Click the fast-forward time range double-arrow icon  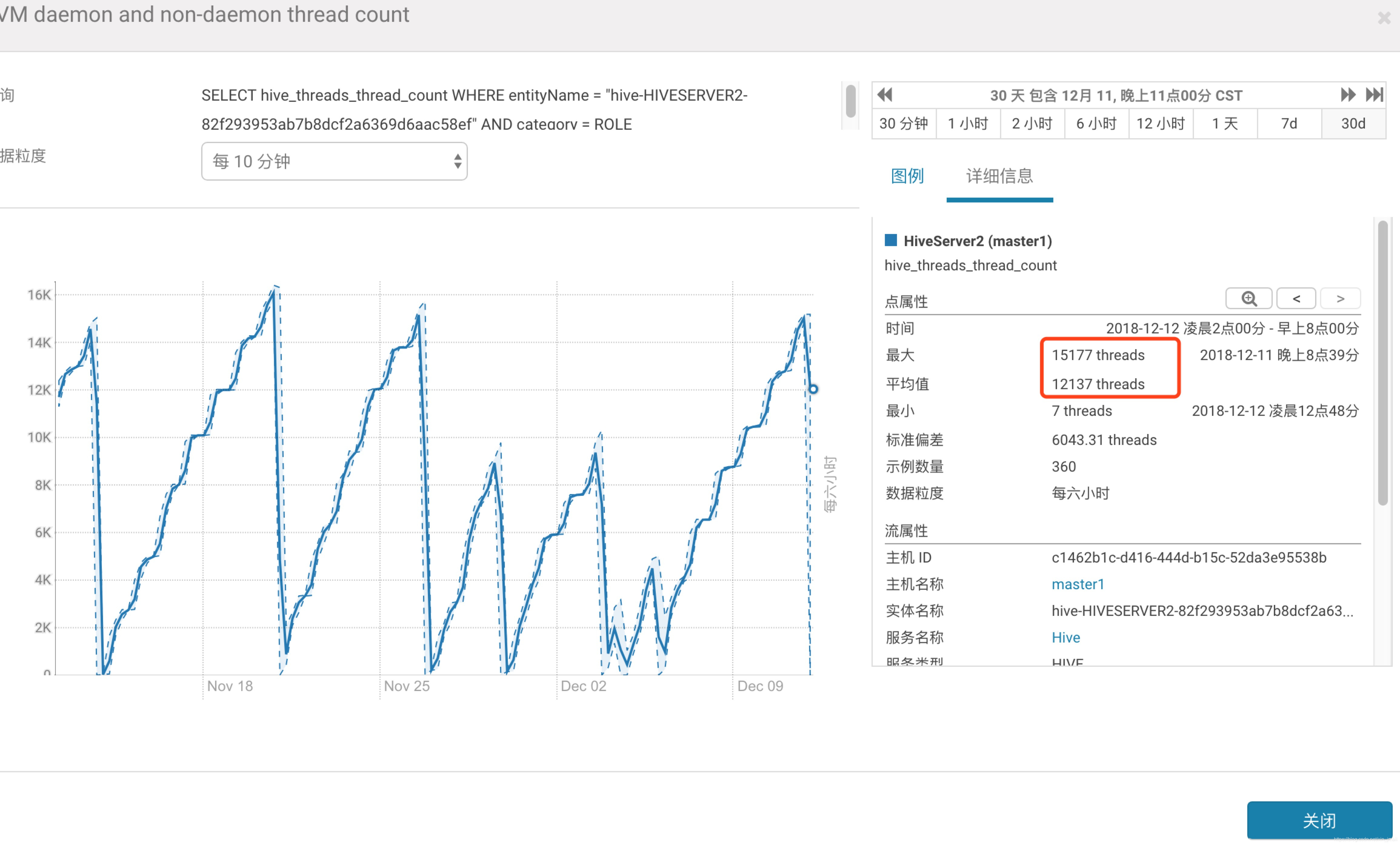[1348, 94]
